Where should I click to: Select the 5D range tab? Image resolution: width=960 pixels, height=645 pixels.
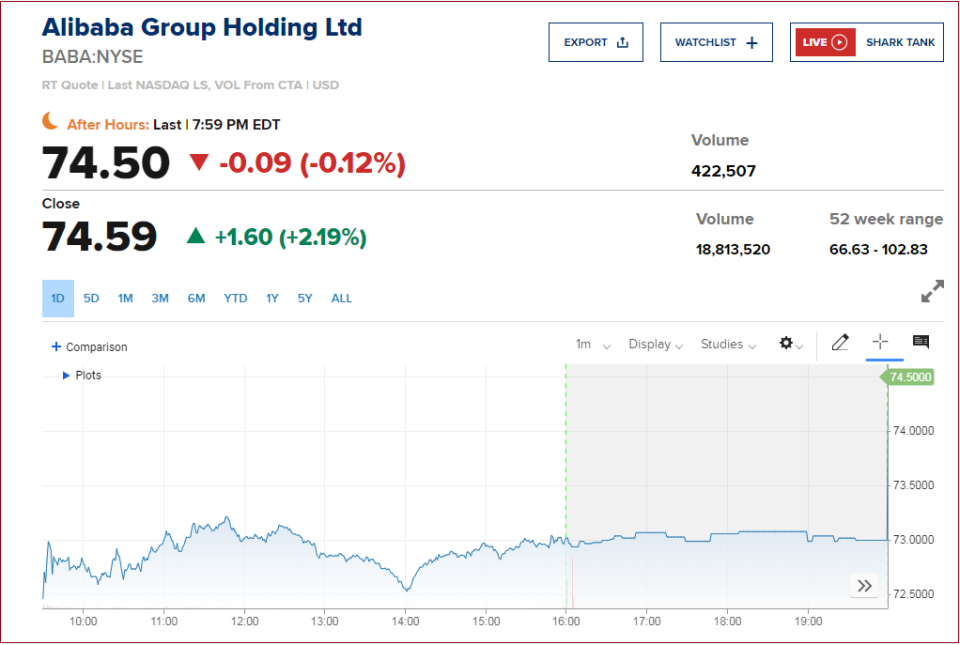coord(91,298)
